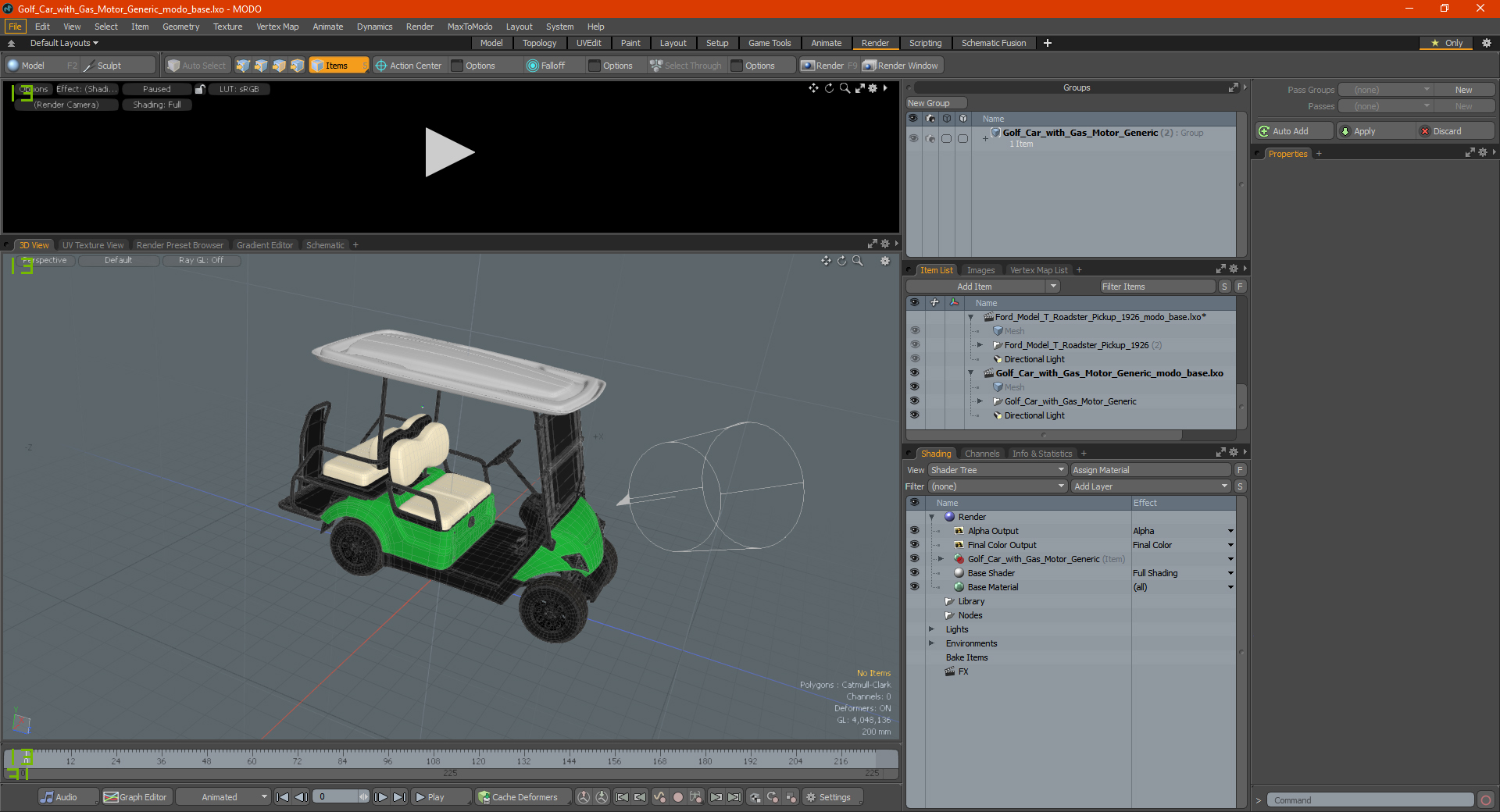Maximize the Groups panel

1233,87
